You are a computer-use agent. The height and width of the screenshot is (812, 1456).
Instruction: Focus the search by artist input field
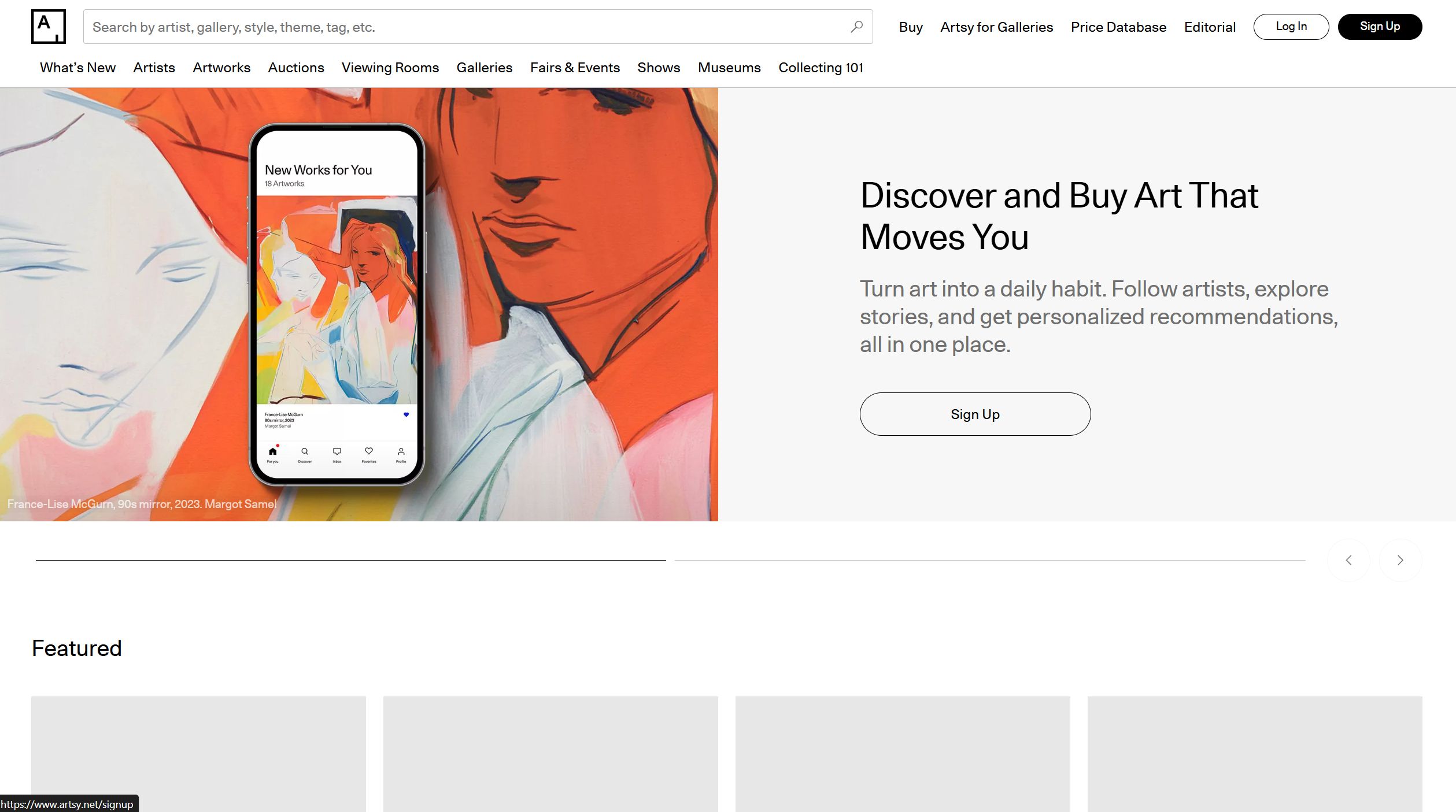(478, 27)
